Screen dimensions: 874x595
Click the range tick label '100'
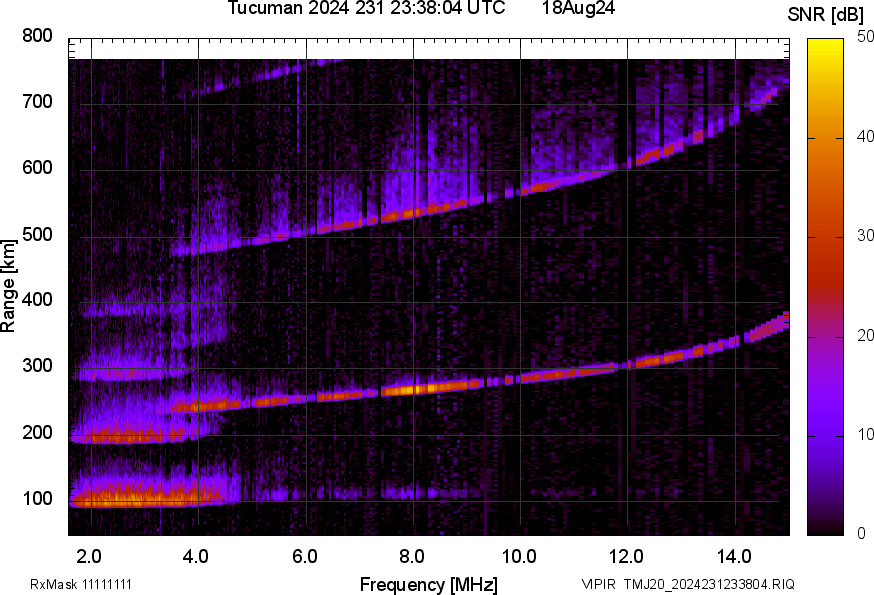37,499
